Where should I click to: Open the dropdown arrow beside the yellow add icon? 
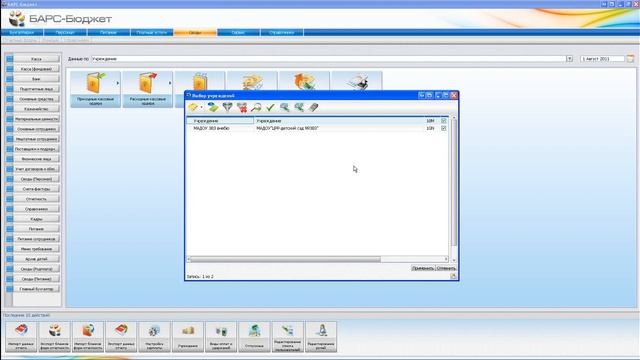coord(201,108)
